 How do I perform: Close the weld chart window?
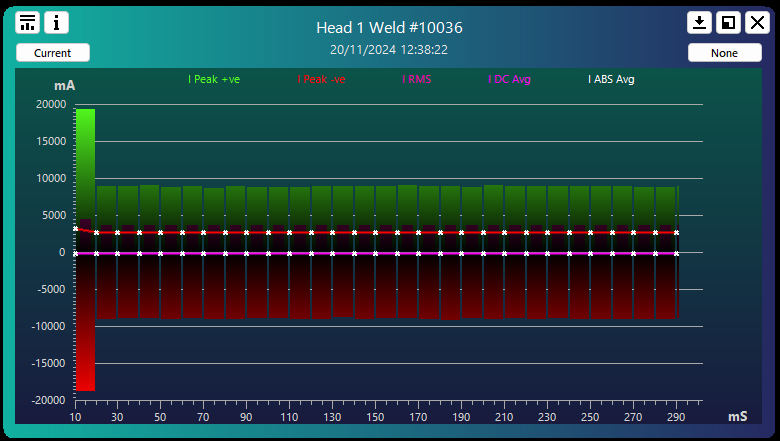click(757, 22)
